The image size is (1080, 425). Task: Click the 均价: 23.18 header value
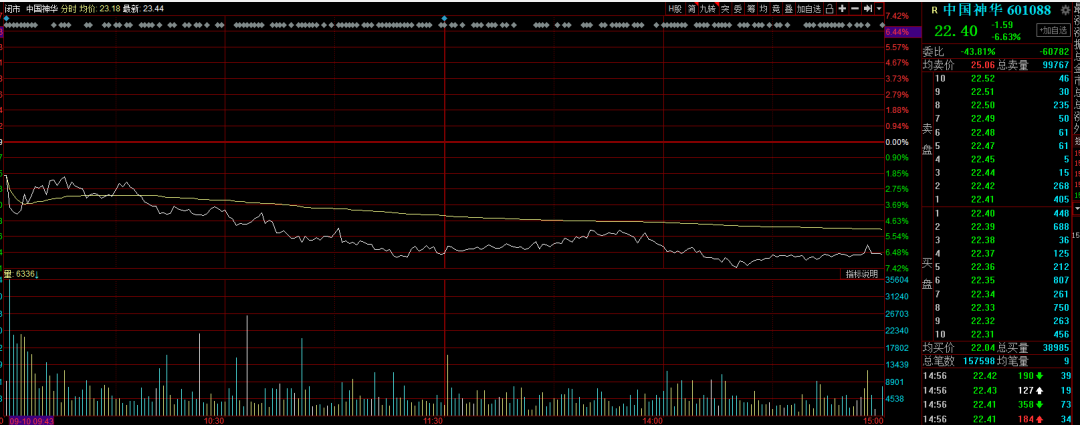point(100,9)
